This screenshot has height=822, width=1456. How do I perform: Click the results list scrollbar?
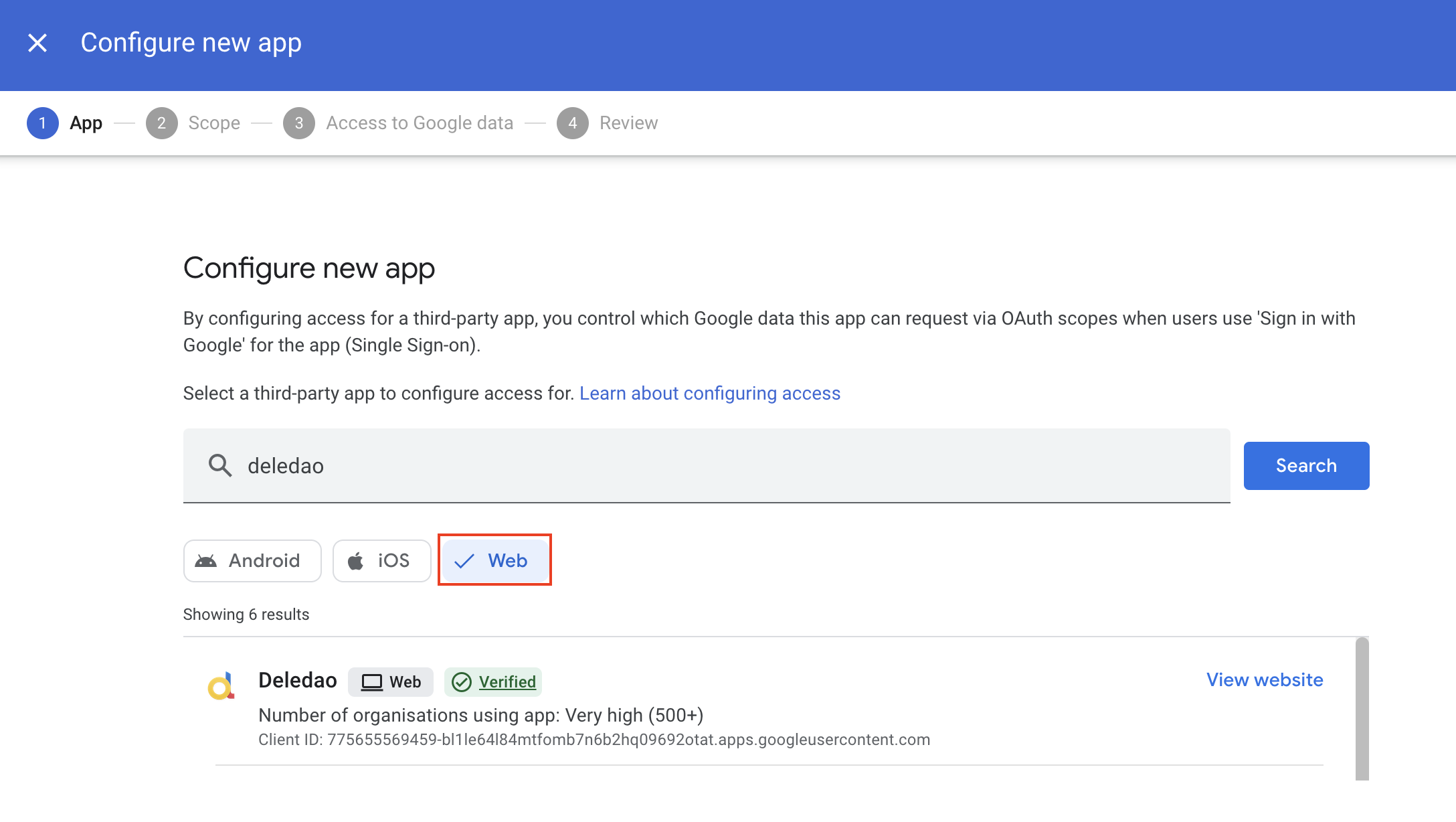pos(1362,708)
